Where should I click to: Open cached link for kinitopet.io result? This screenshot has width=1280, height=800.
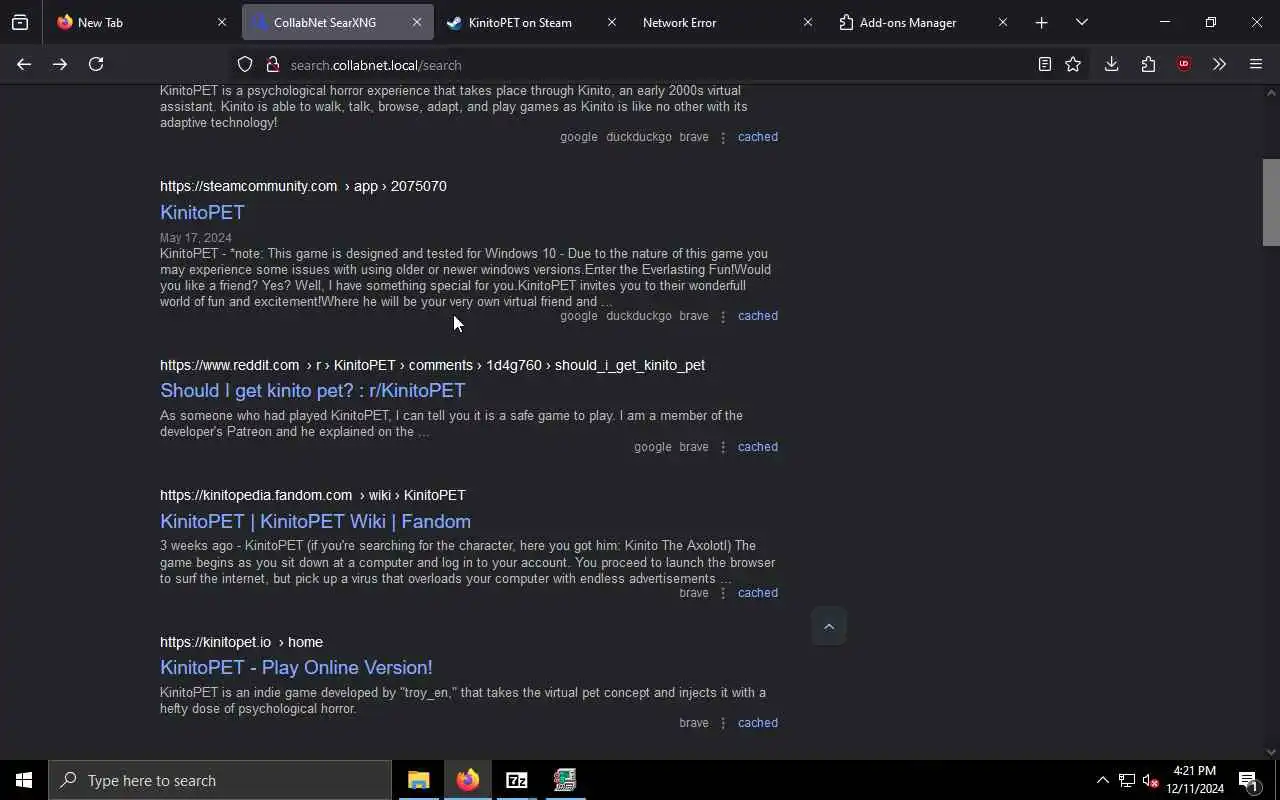pos(757,723)
